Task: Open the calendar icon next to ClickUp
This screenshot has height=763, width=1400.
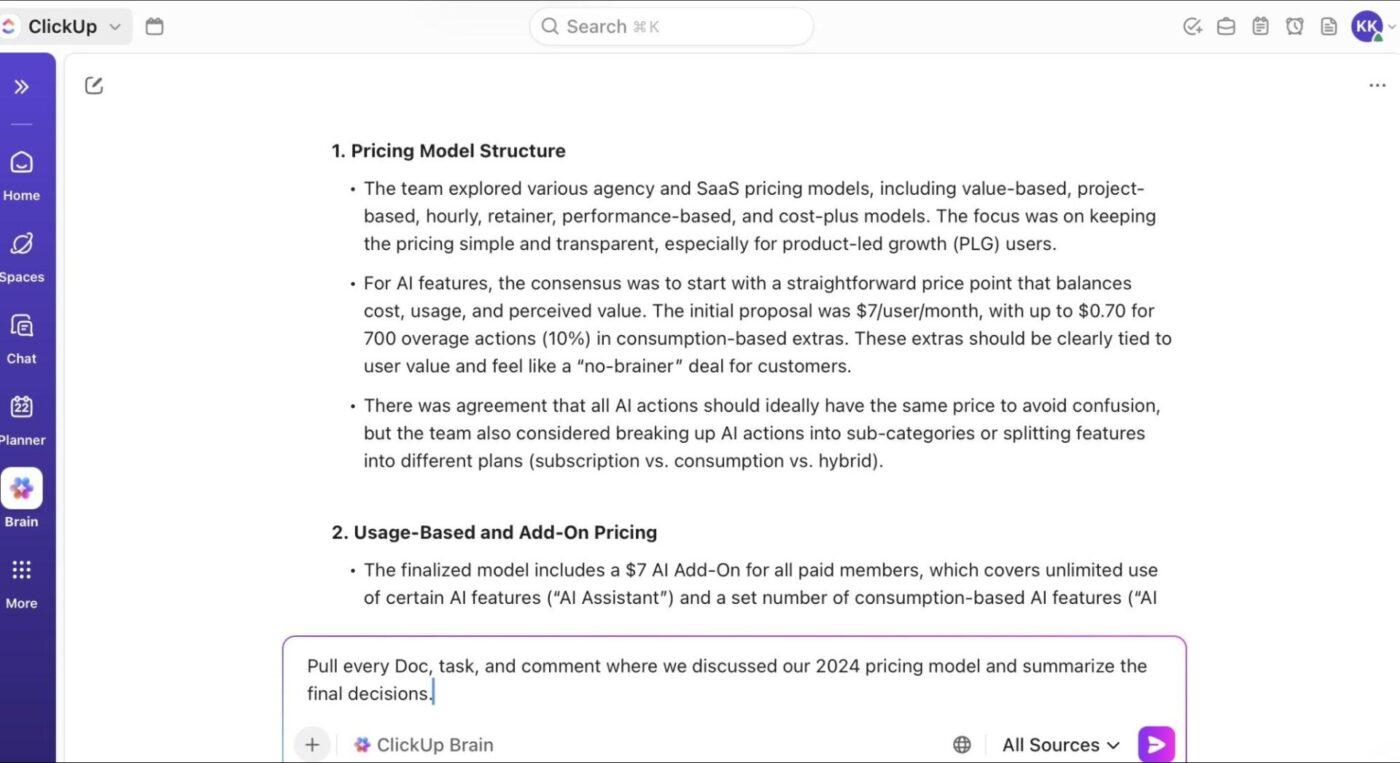Action: click(154, 26)
